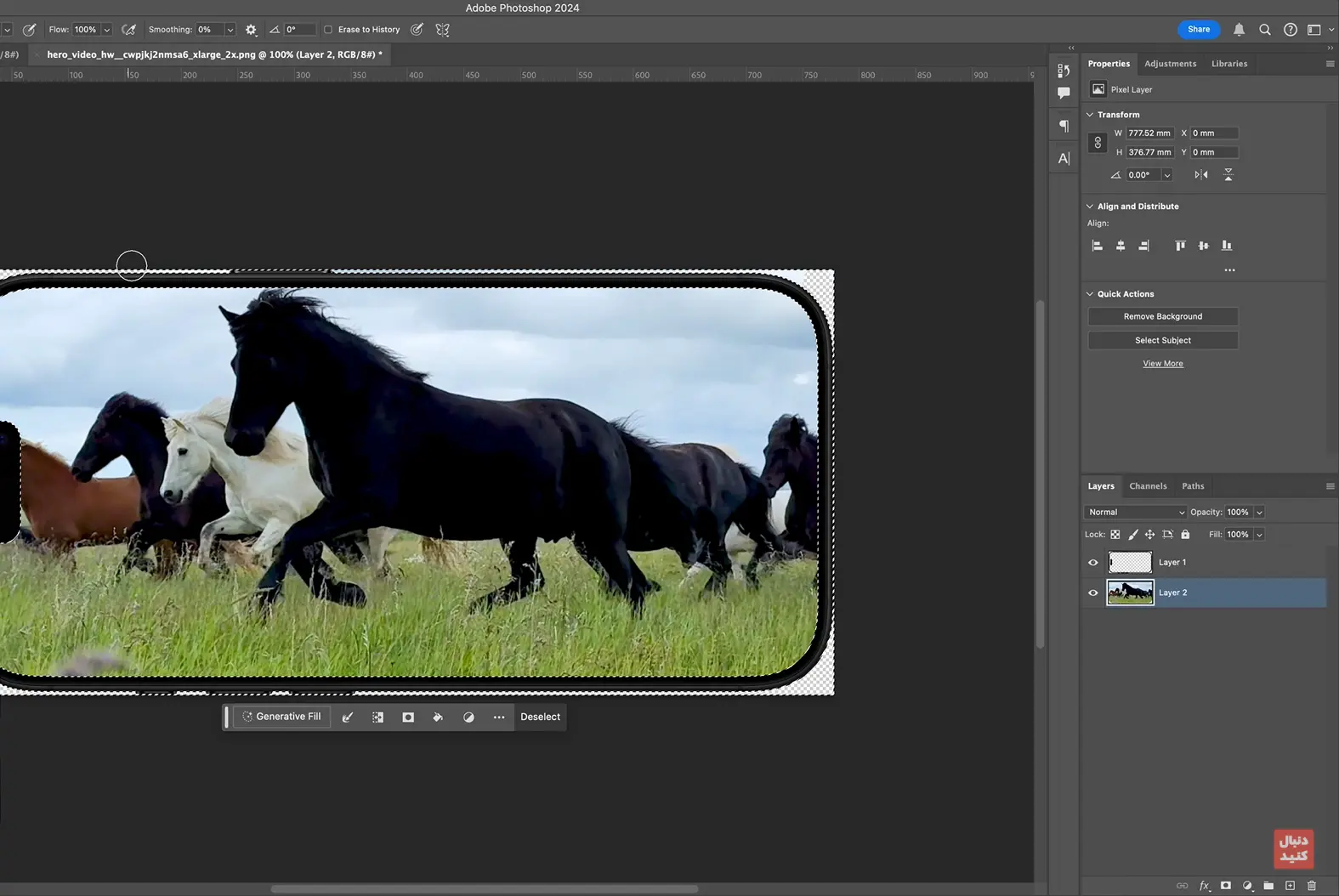Create a new layer plus icon

(1290, 886)
